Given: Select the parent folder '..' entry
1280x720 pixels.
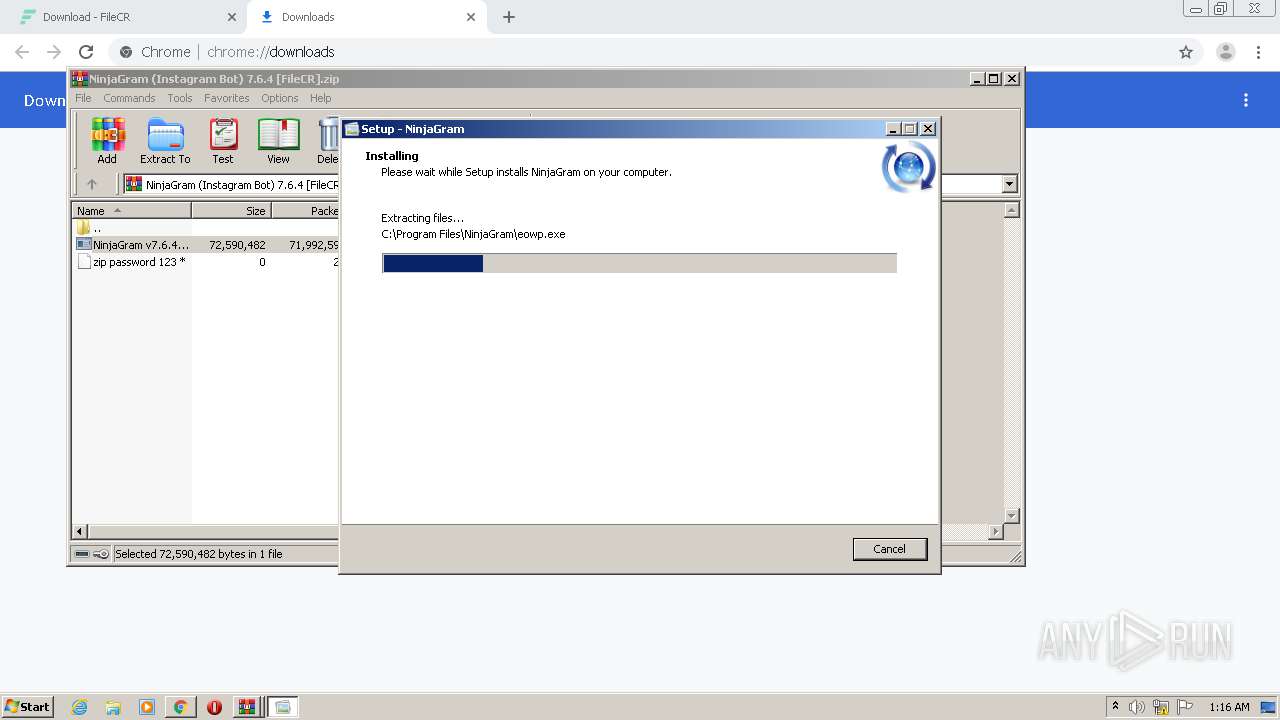Looking at the screenshot, I should [207, 228].
